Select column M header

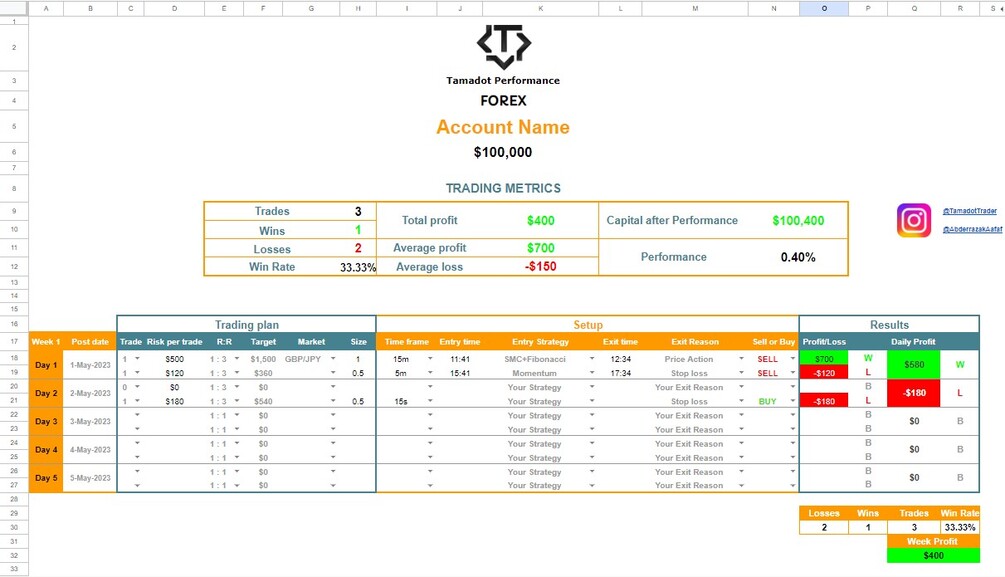(695, 8)
